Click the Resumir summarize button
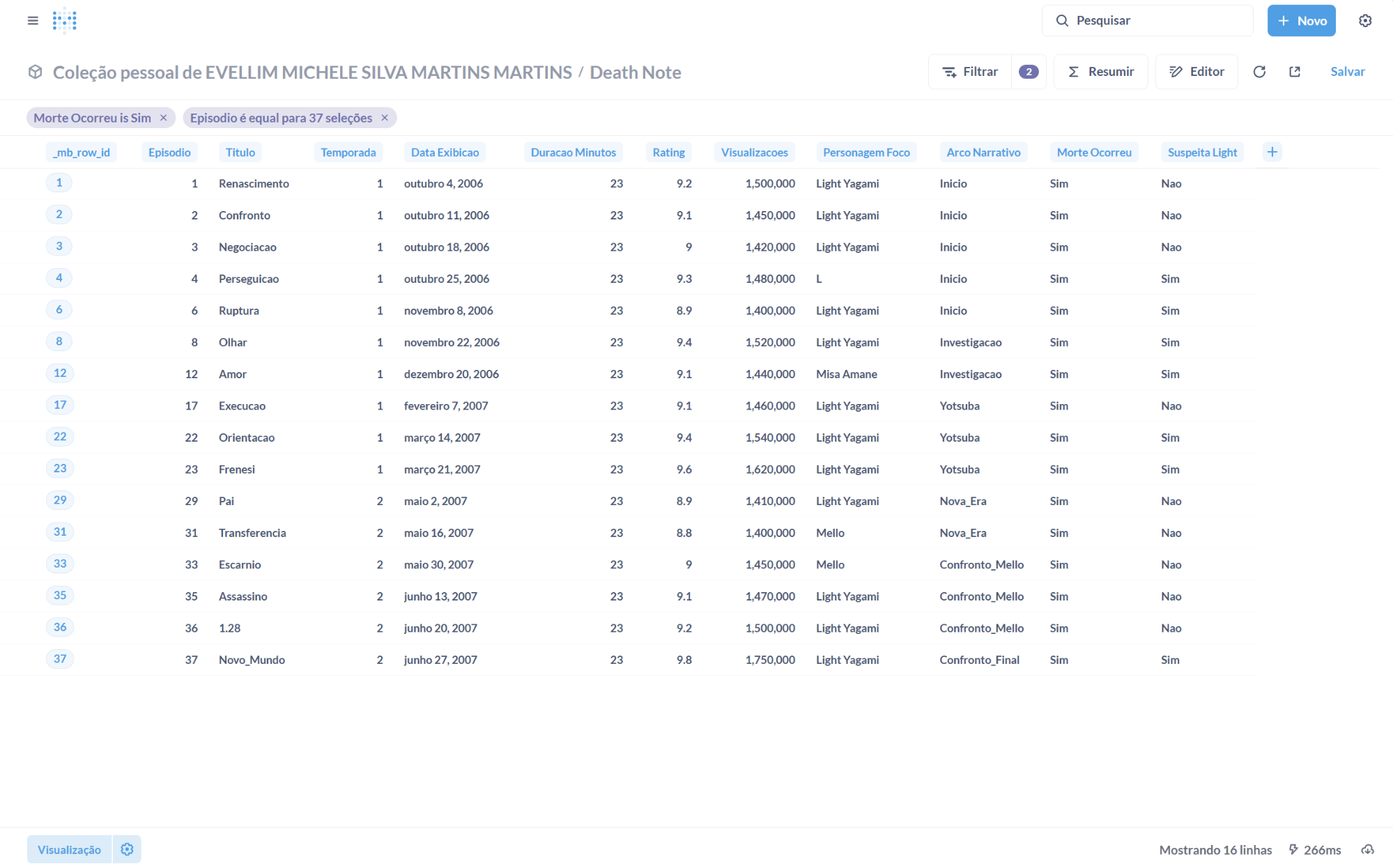This screenshot has height=868, width=1393. click(1100, 72)
